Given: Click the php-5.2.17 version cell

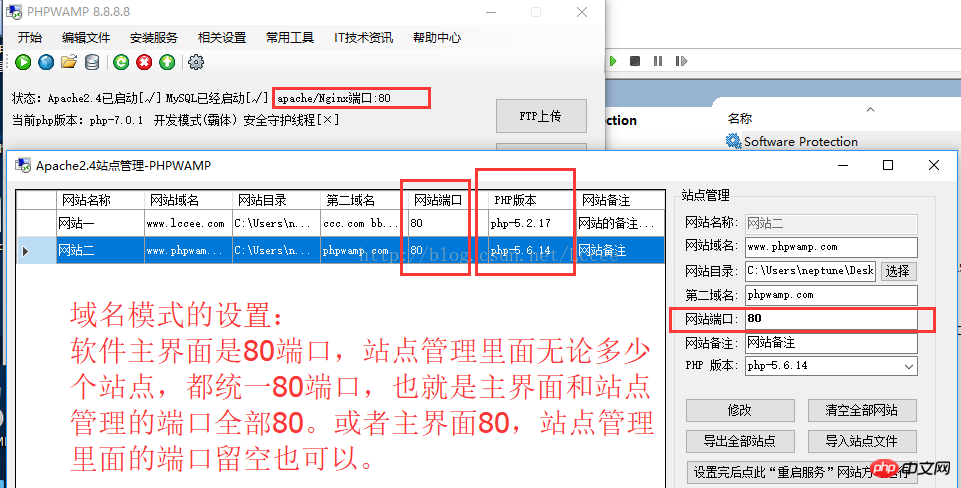Looking at the screenshot, I should click(x=532, y=224).
